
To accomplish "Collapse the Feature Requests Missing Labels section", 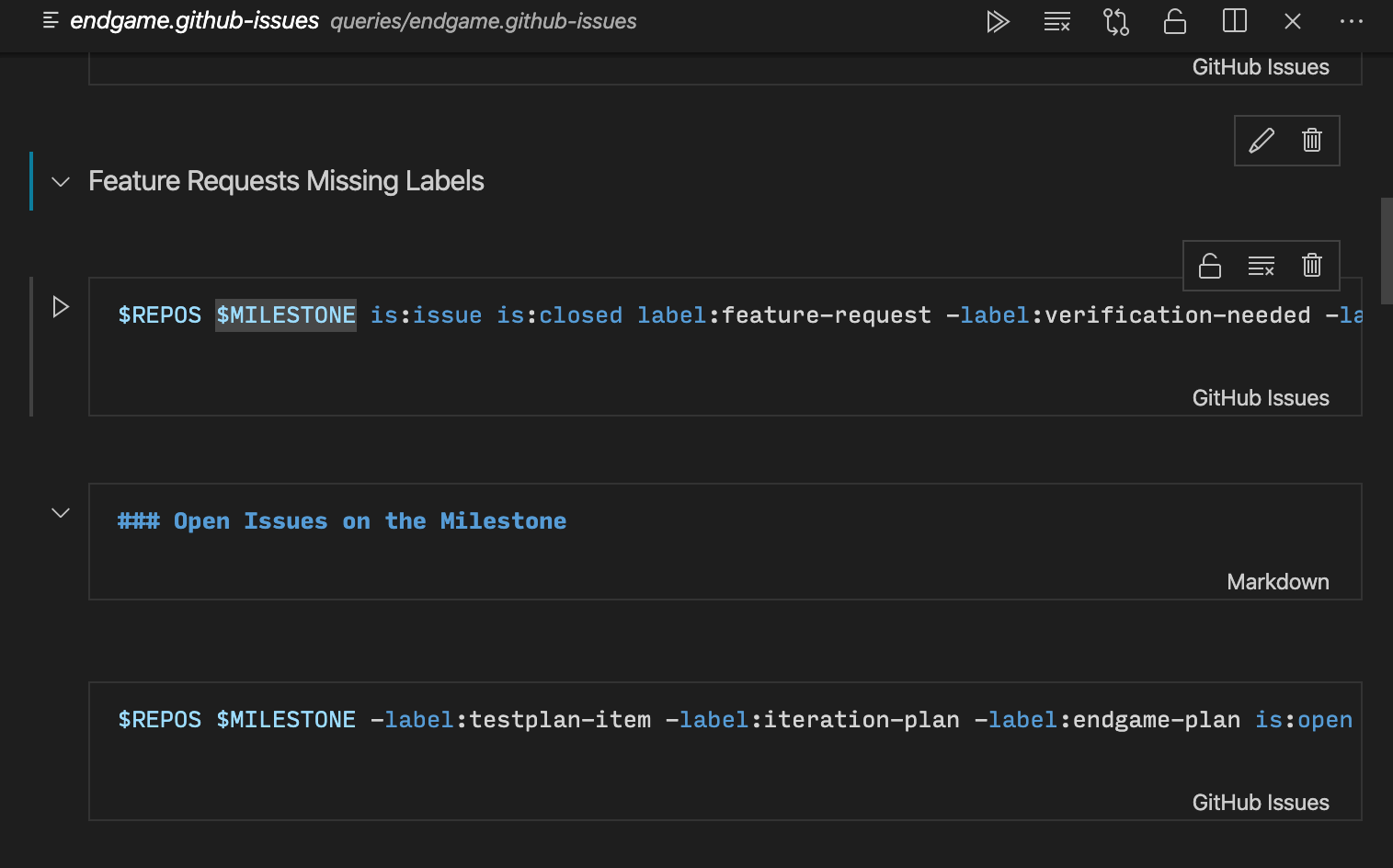I will (x=60, y=181).
